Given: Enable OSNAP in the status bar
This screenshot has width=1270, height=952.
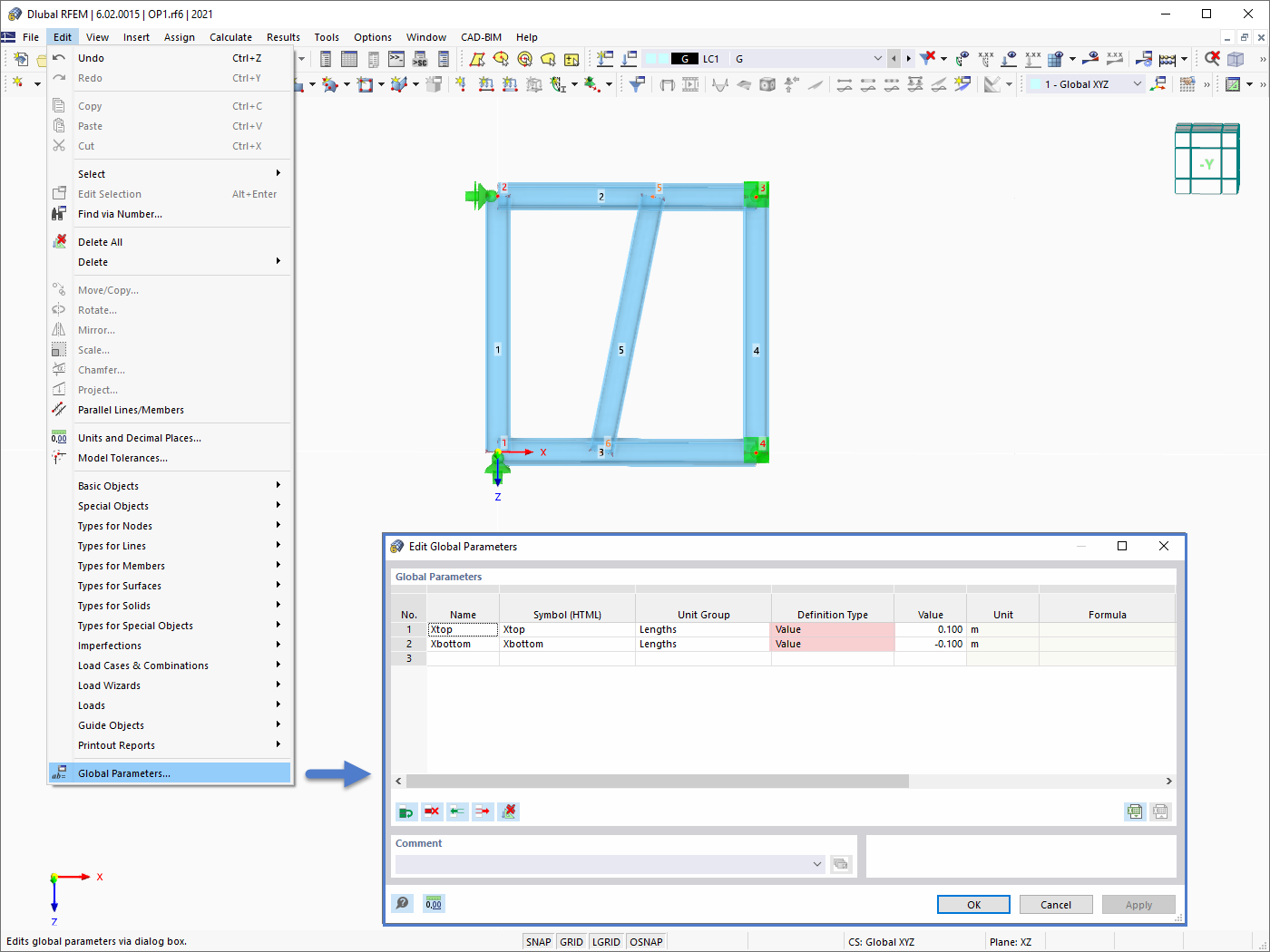Looking at the screenshot, I should pos(646,941).
